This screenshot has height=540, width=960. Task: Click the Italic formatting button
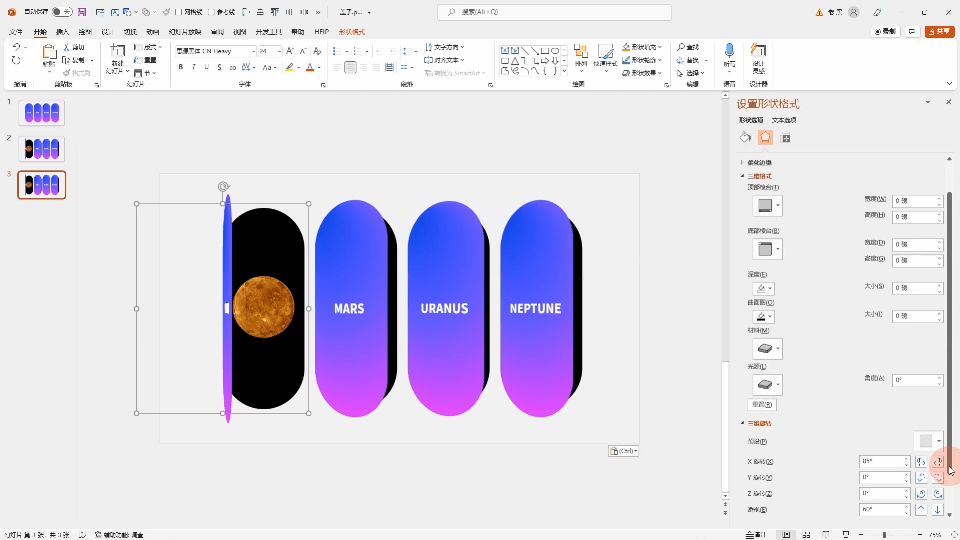[x=193, y=67]
